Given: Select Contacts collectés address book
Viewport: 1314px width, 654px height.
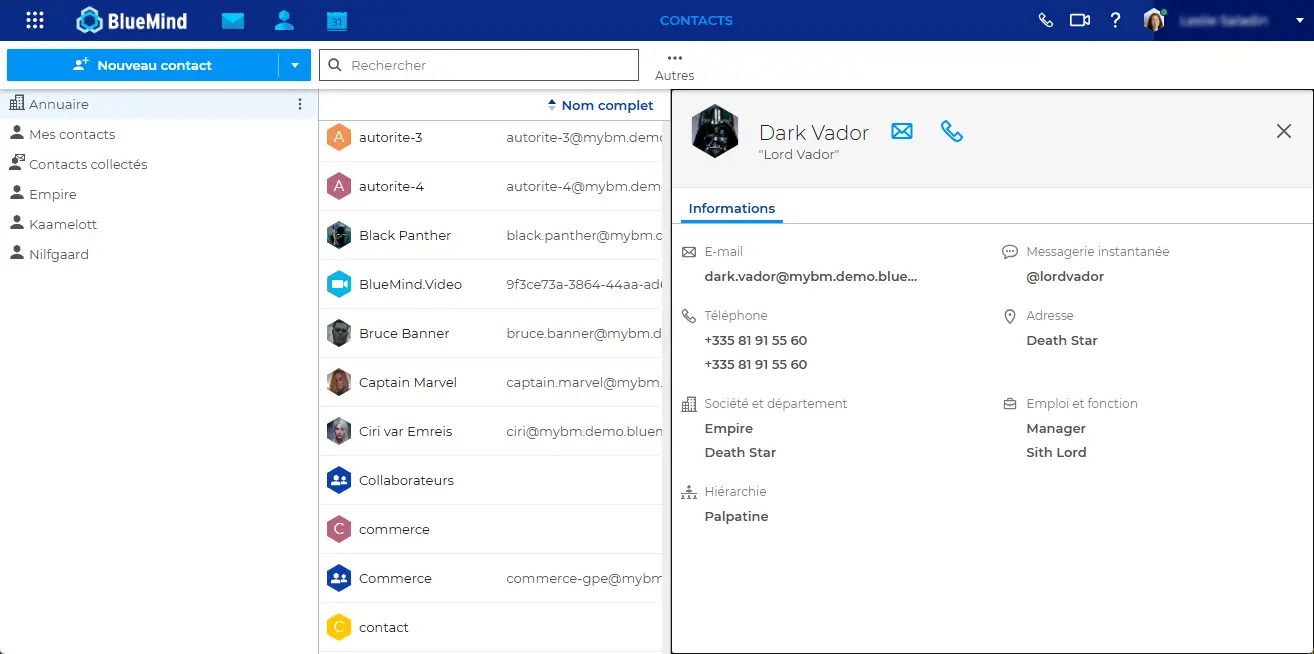Looking at the screenshot, I should coord(88,164).
